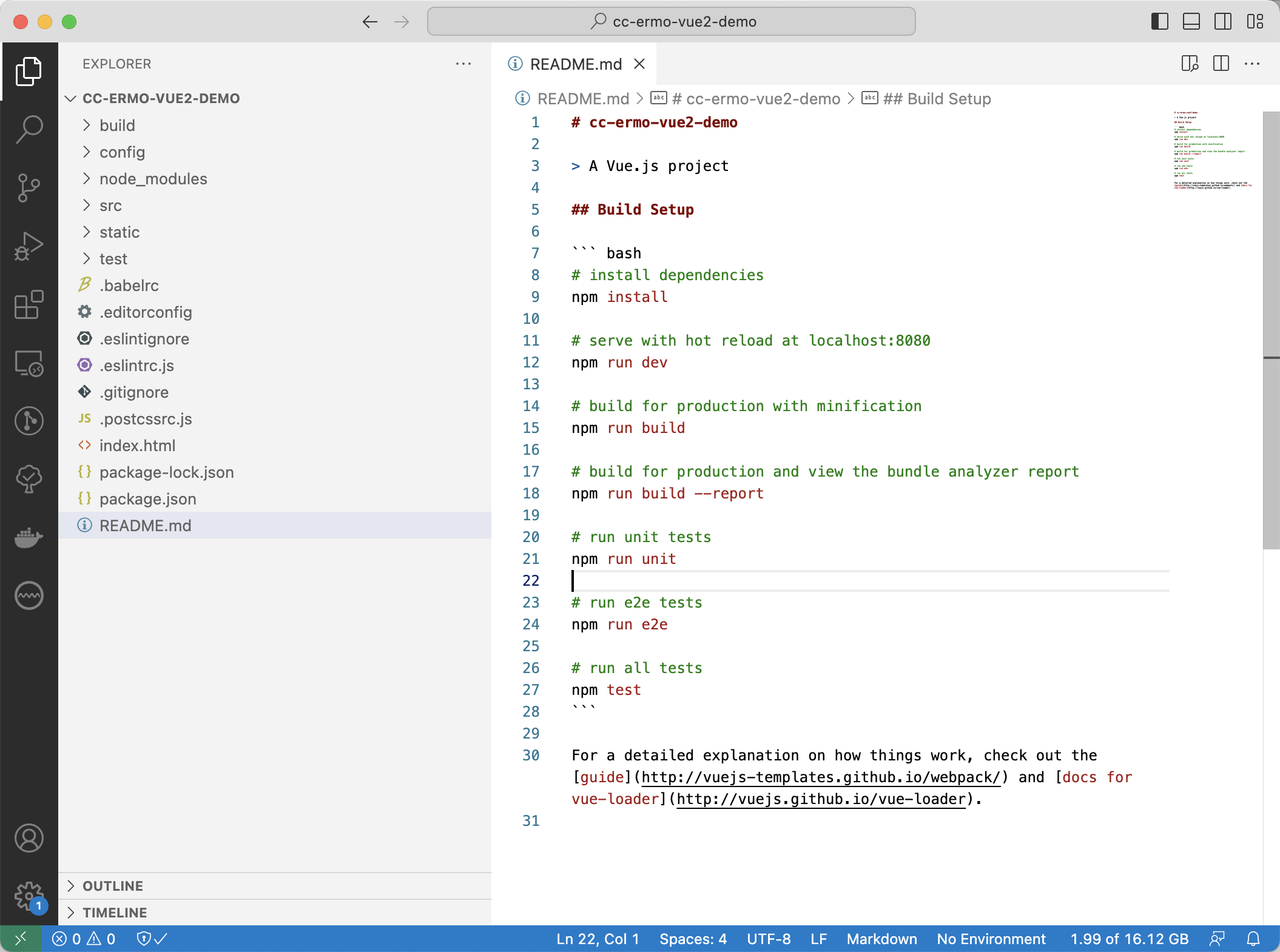Image resolution: width=1280 pixels, height=952 pixels.
Task: Open preview to the side icon
Action: 1190,64
